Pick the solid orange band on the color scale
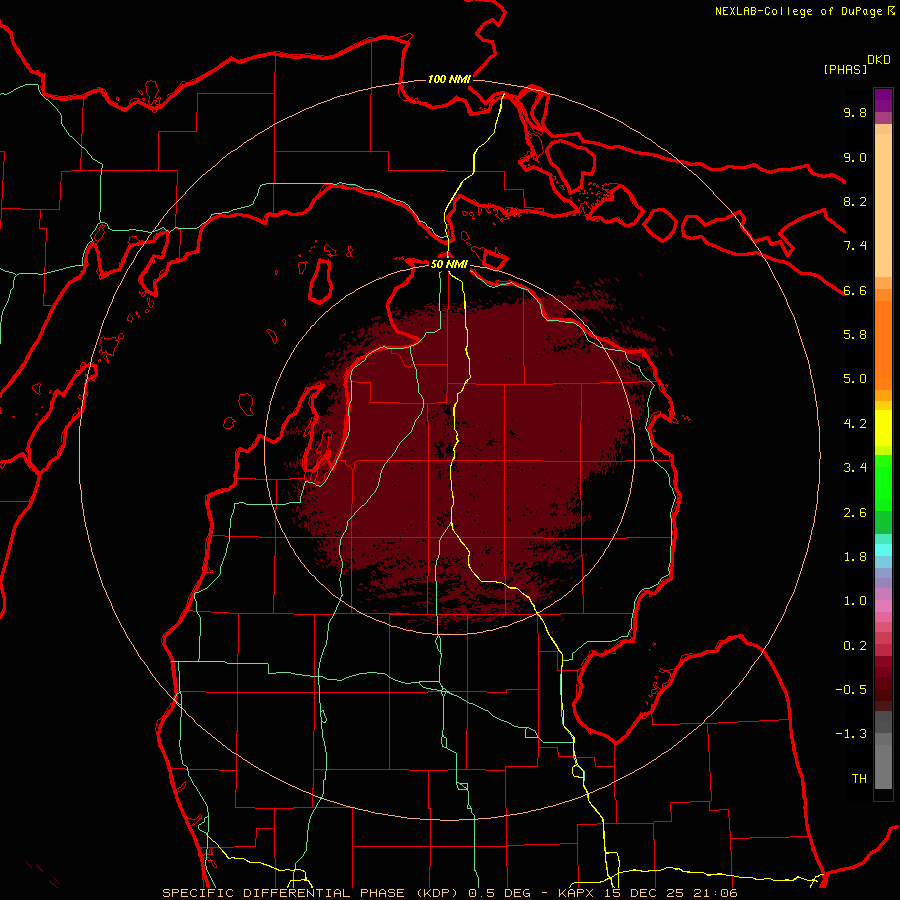 coord(883,344)
